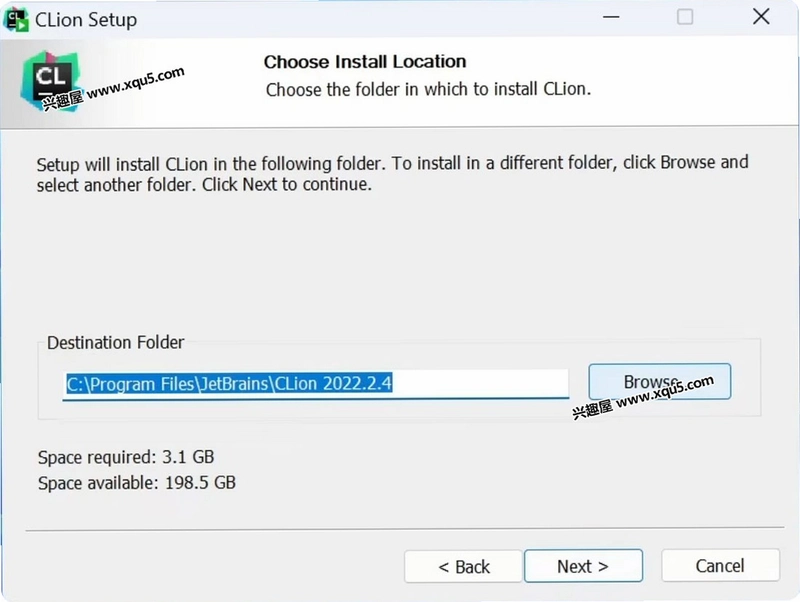The height and width of the screenshot is (602, 800).
Task: Close the CLion Setup dialog
Action: click(x=761, y=17)
